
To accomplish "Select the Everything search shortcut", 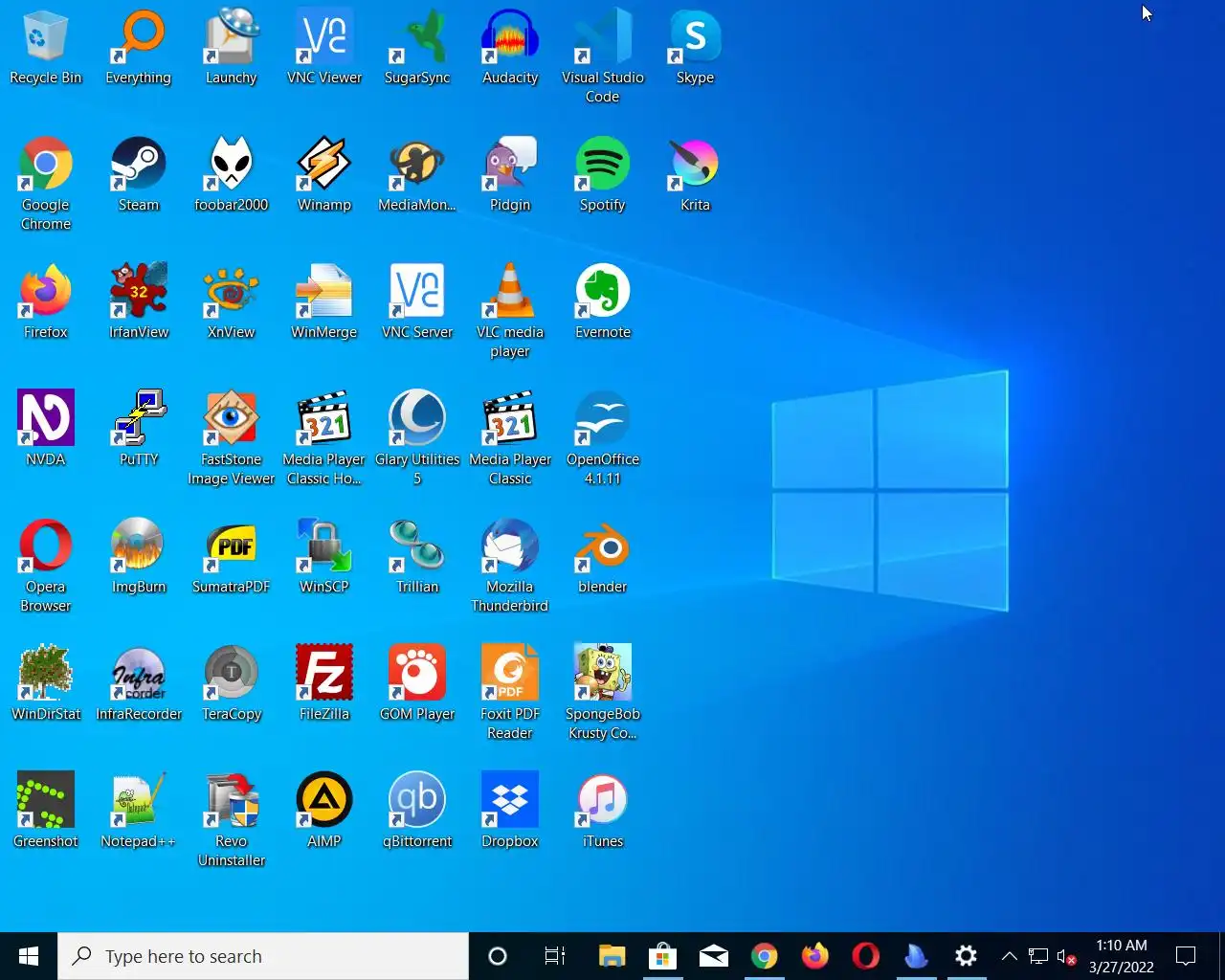I will (x=138, y=48).
